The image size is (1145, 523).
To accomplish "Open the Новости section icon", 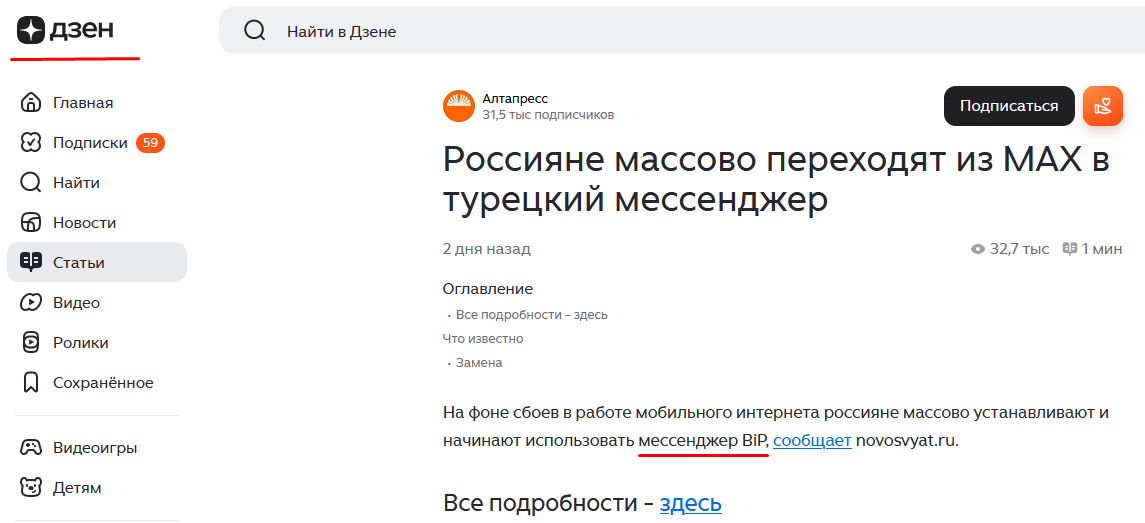I will [31, 223].
